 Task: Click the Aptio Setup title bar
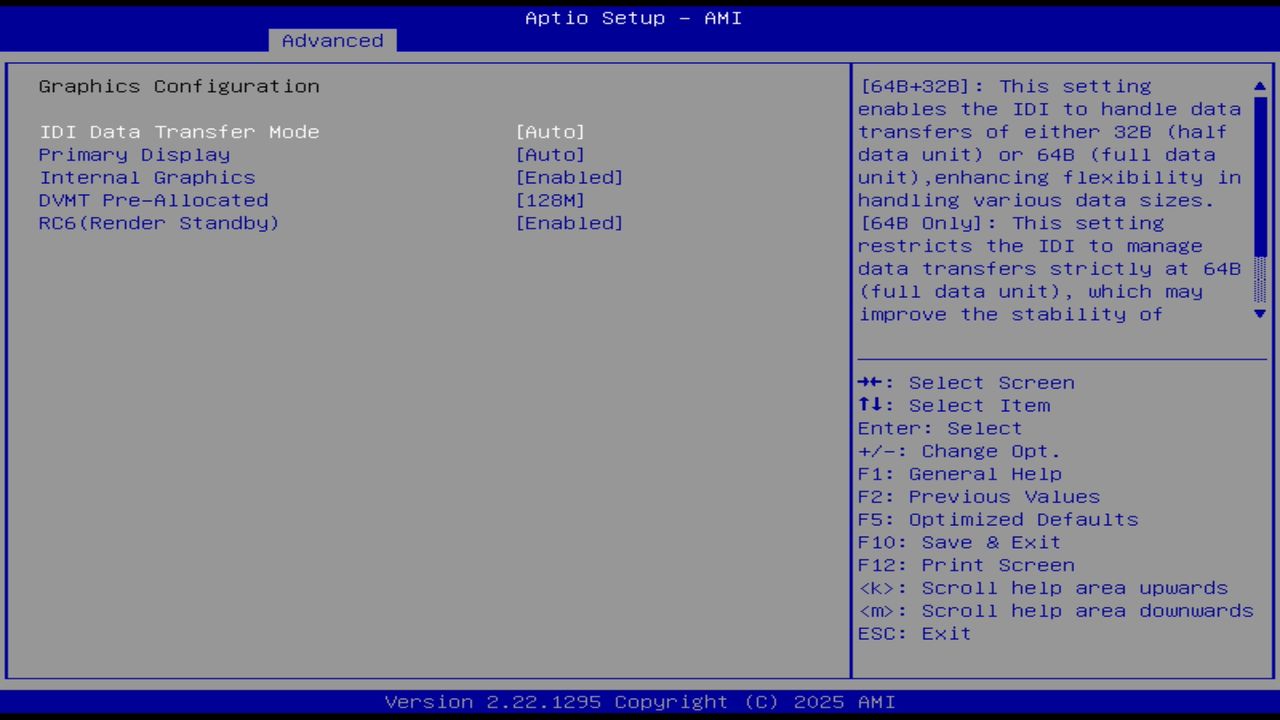pos(632,17)
